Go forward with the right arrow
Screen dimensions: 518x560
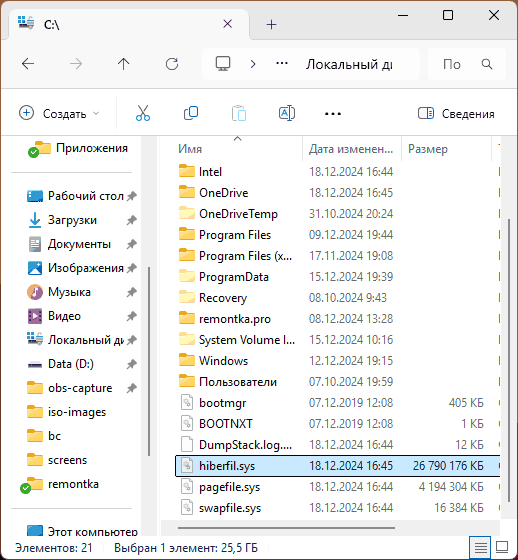[76, 64]
